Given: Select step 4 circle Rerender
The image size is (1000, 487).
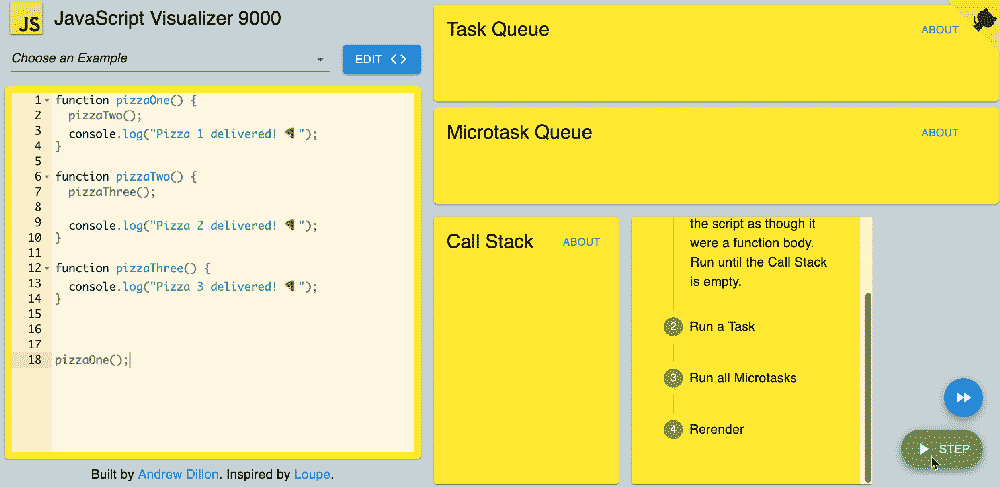Looking at the screenshot, I should pyautogui.click(x=673, y=430).
